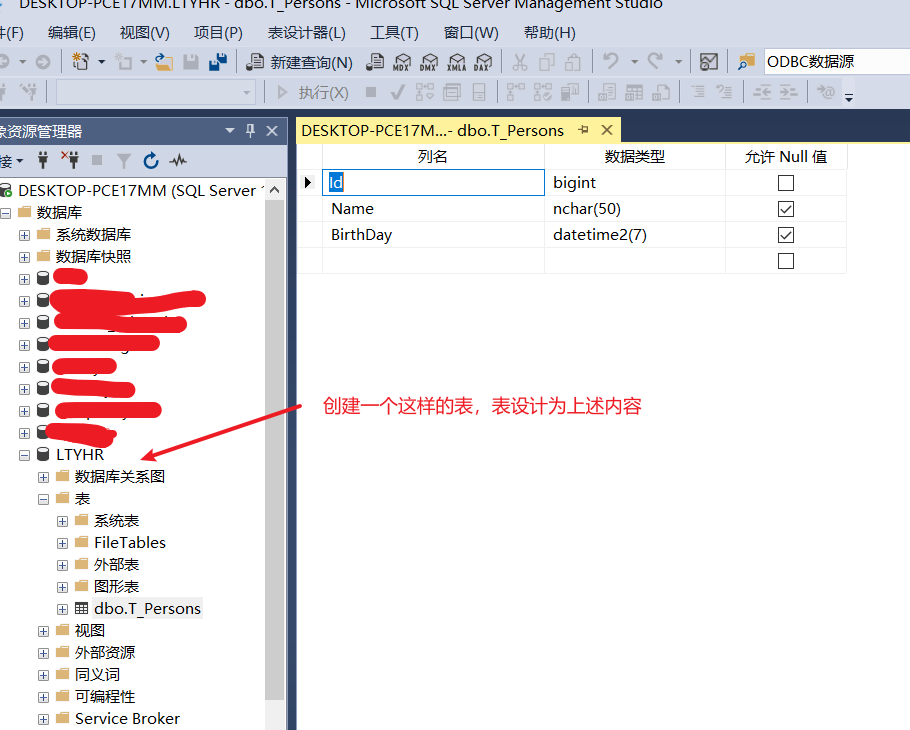
Task: Expand the Service Broker folder
Action: tap(44, 719)
